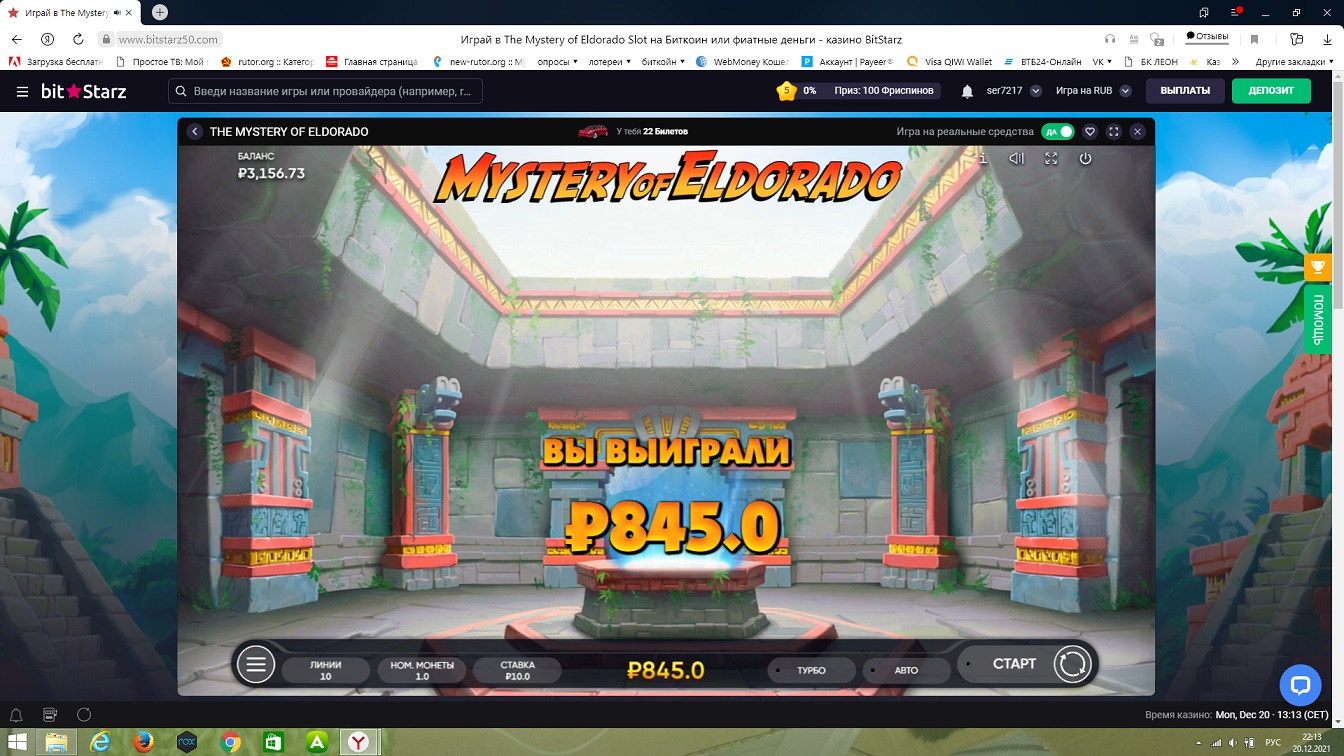Open Nox from the taskbar
The height and width of the screenshot is (756, 1344).
(x=186, y=742)
